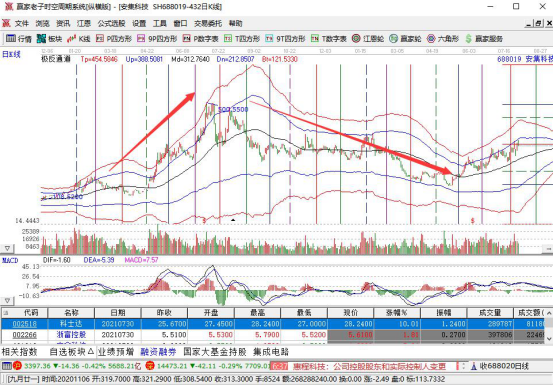Open the 行情 market quotes view
This screenshot has height=385, width=554.
click(x=18, y=38)
